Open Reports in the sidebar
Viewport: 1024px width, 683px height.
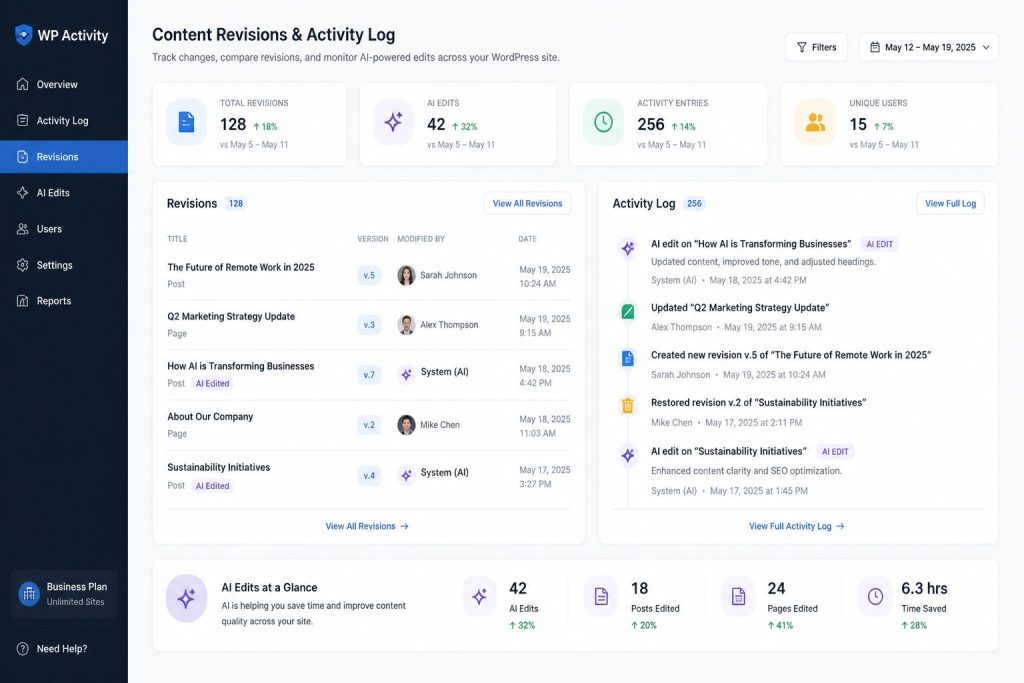coord(64,301)
